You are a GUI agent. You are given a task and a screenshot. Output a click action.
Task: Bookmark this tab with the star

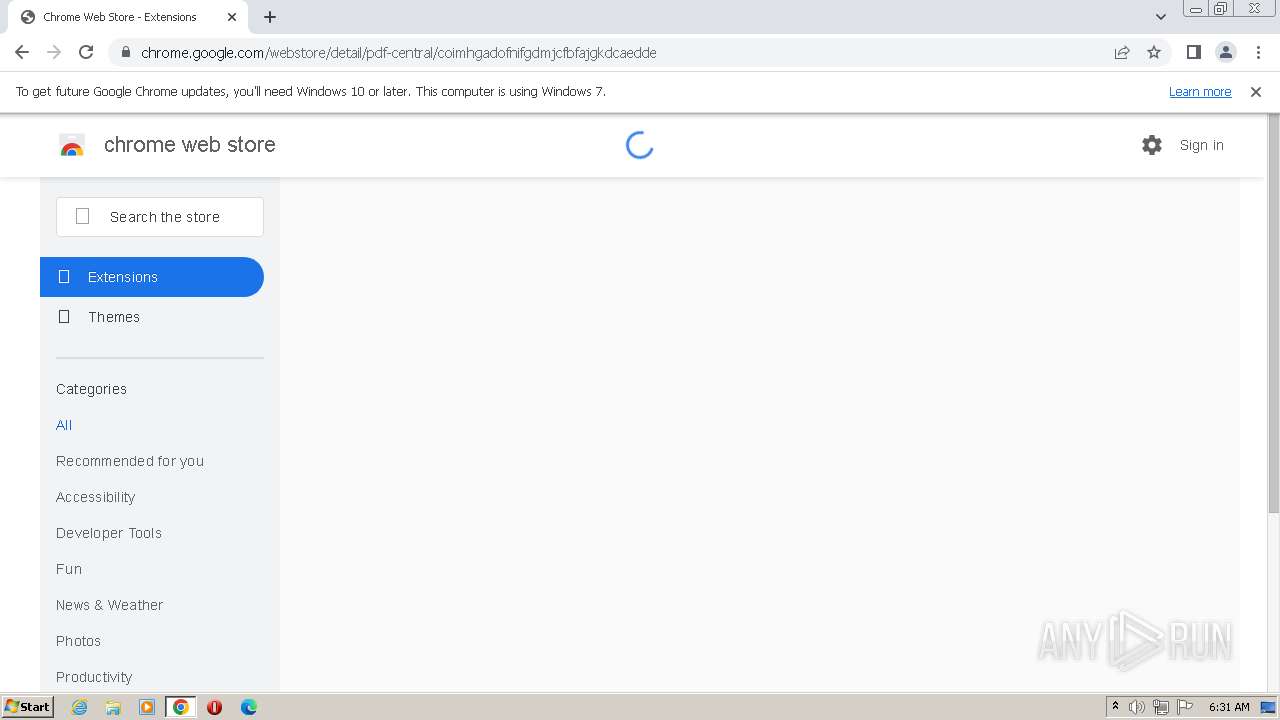(1154, 52)
